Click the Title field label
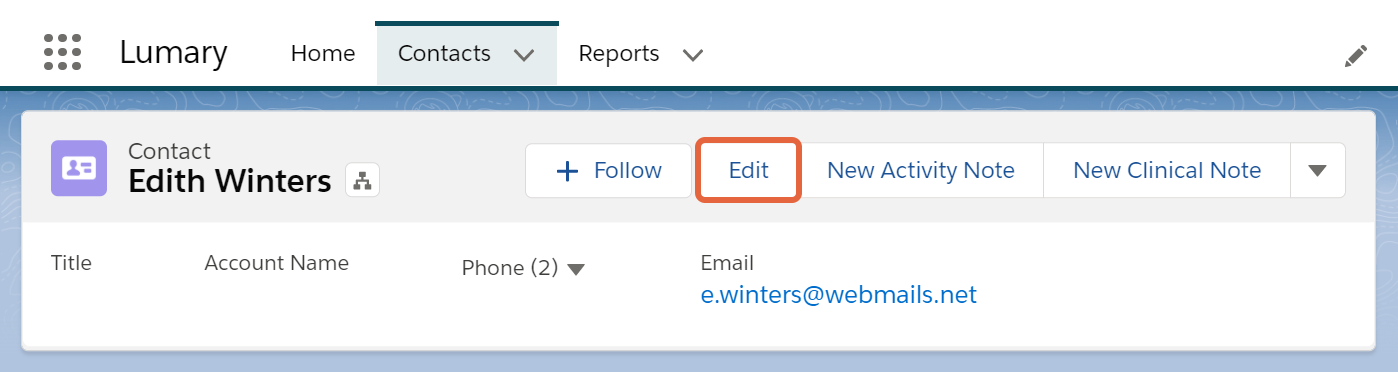The image size is (1398, 372). [x=71, y=263]
